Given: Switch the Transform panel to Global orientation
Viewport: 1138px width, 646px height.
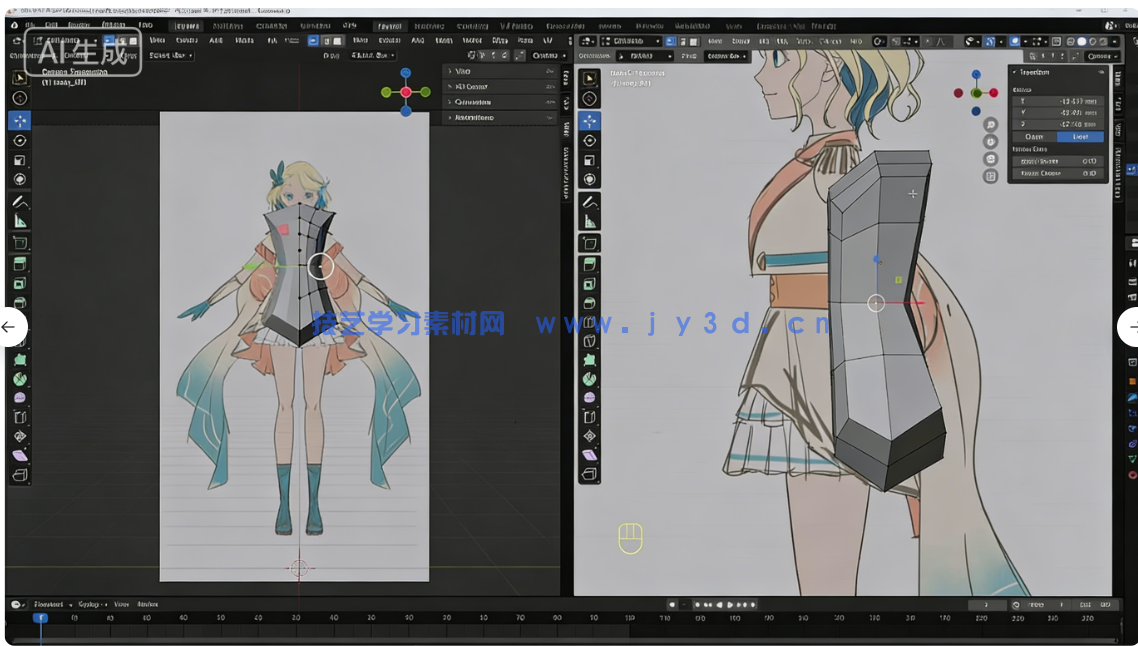Looking at the screenshot, I should pos(1035,136).
